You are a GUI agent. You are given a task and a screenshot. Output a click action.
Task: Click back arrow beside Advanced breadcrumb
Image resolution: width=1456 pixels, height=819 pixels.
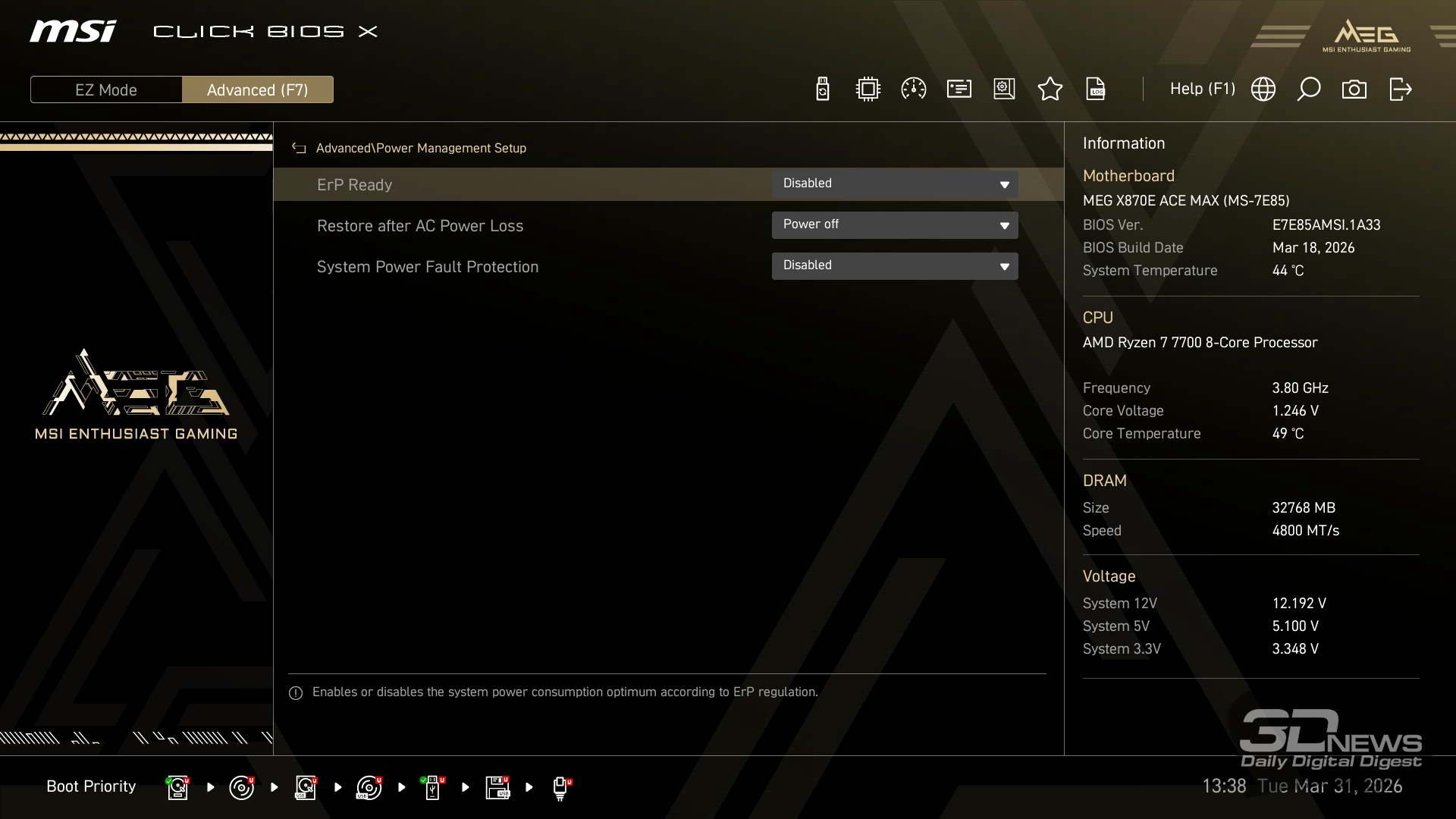click(x=299, y=149)
